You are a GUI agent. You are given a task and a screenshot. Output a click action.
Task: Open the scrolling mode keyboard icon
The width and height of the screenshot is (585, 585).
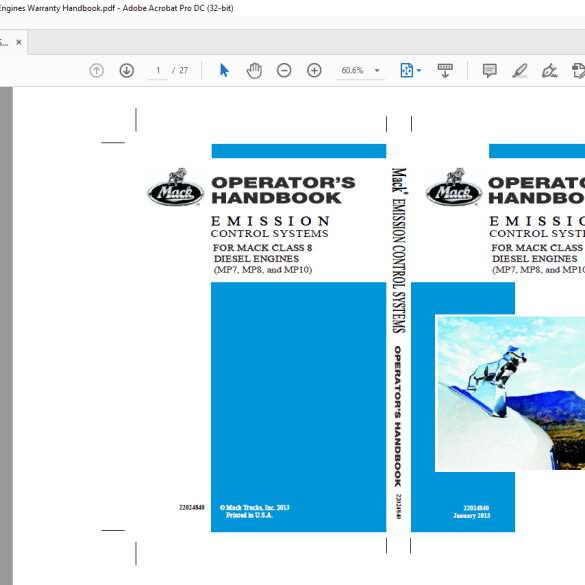445,70
